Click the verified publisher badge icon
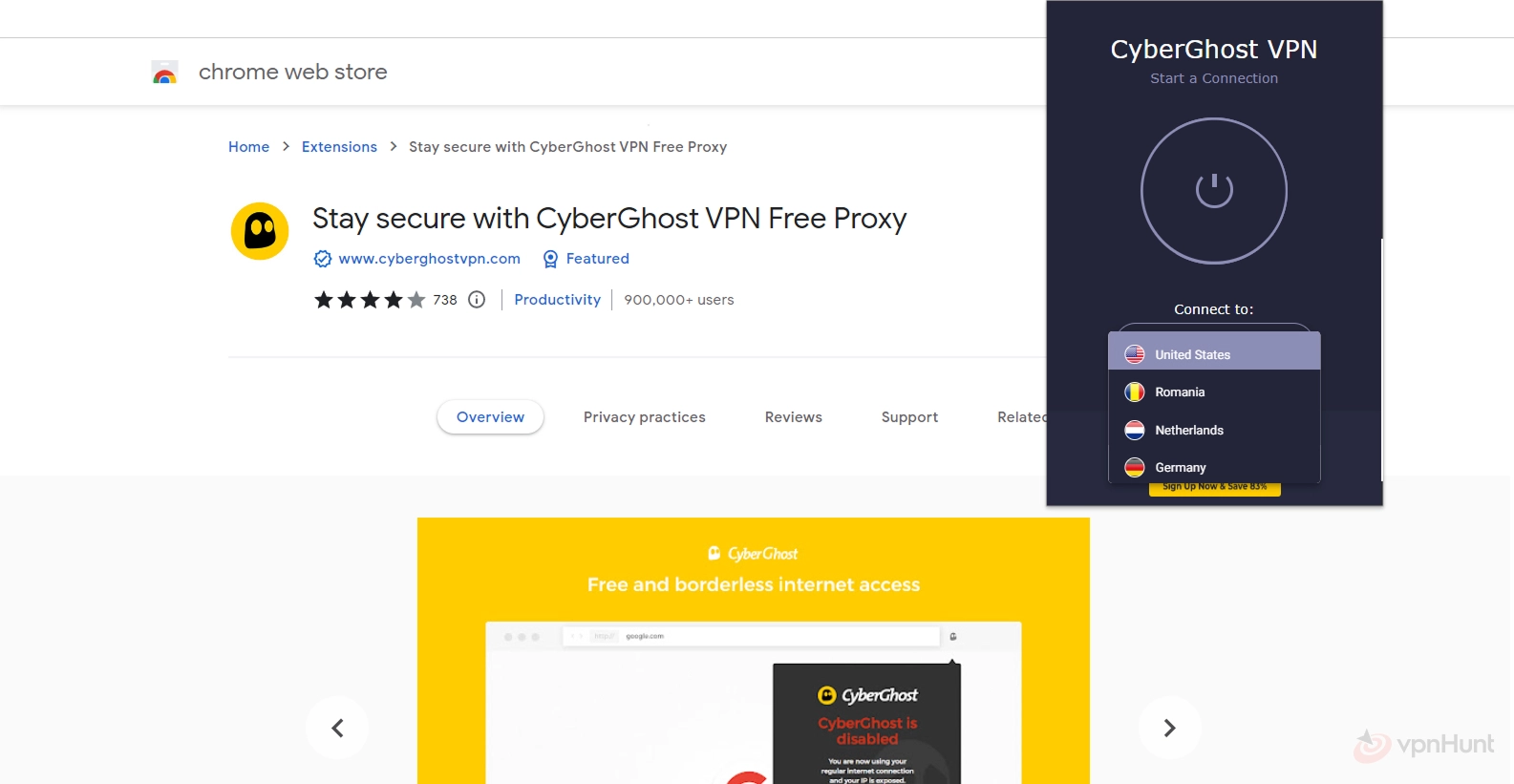The height and width of the screenshot is (784, 1514). 323,259
